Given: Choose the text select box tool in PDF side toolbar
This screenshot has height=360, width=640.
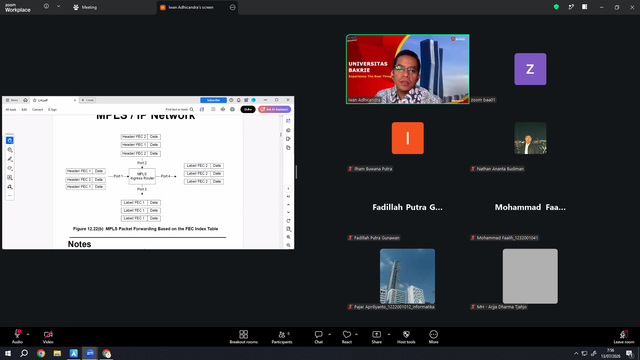Looking at the screenshot, I should tap(10, 178).
